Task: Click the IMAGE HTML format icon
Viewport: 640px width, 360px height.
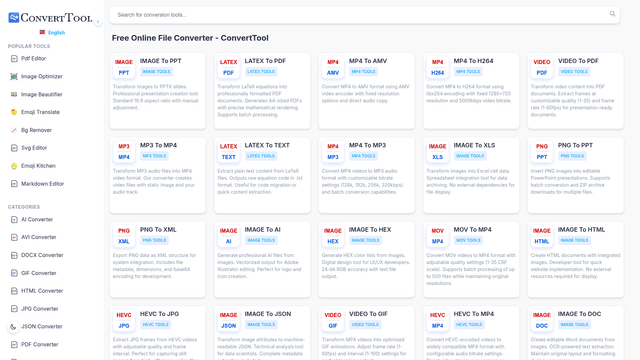Action: [x=542, y=236]
